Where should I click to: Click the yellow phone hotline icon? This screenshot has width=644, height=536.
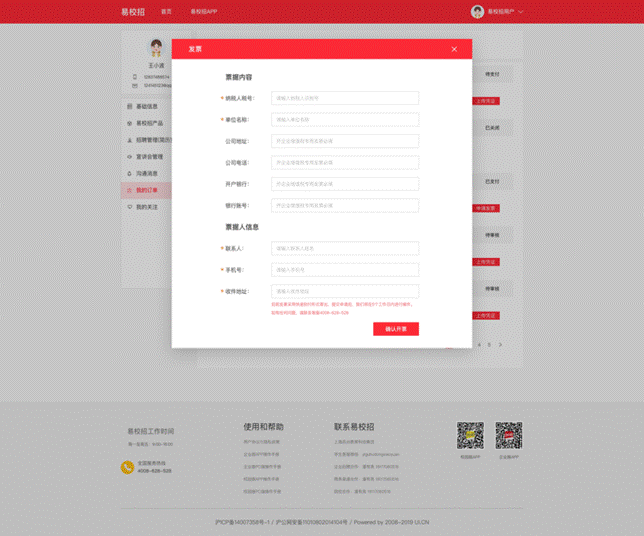[x=127, y=466]
